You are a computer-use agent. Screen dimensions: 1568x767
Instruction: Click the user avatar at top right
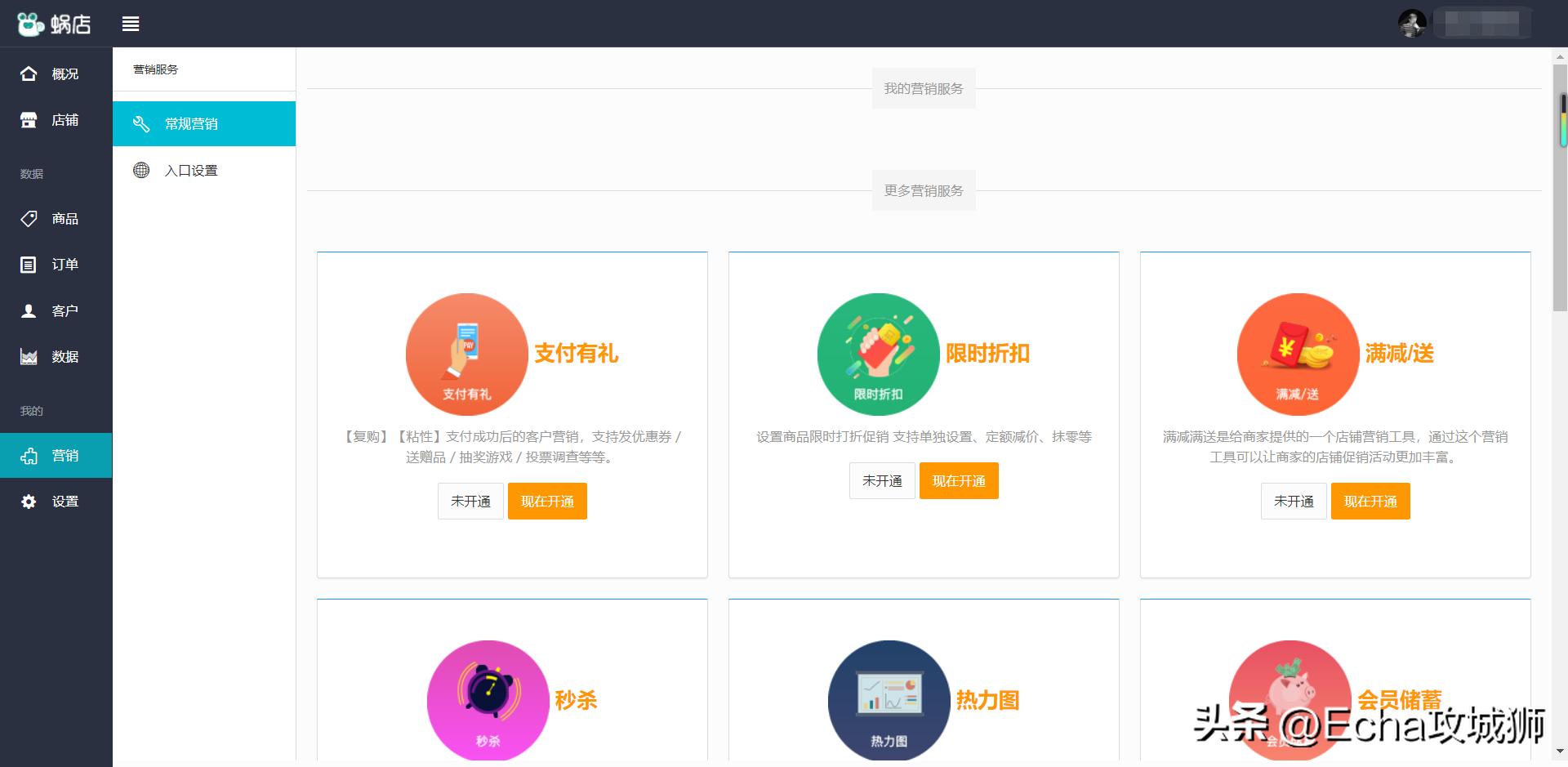[1411, 23]
